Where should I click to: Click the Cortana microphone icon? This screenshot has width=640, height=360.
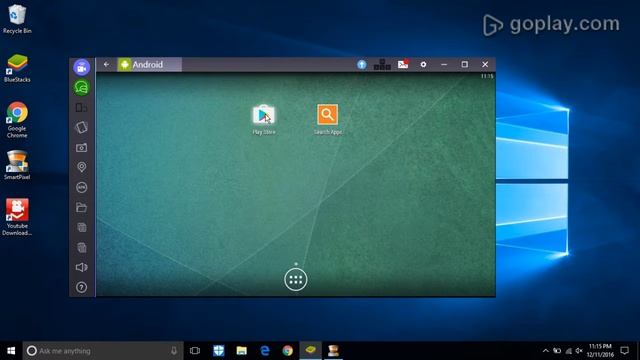[174, 351]
